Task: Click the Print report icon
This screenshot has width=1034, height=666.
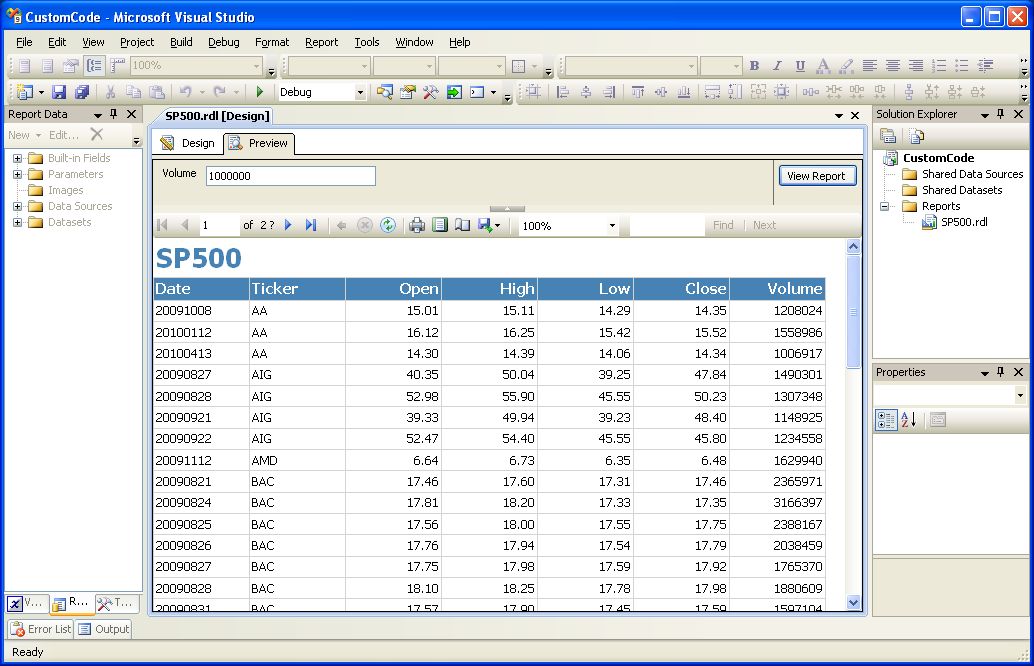Action: pos(417,226)
